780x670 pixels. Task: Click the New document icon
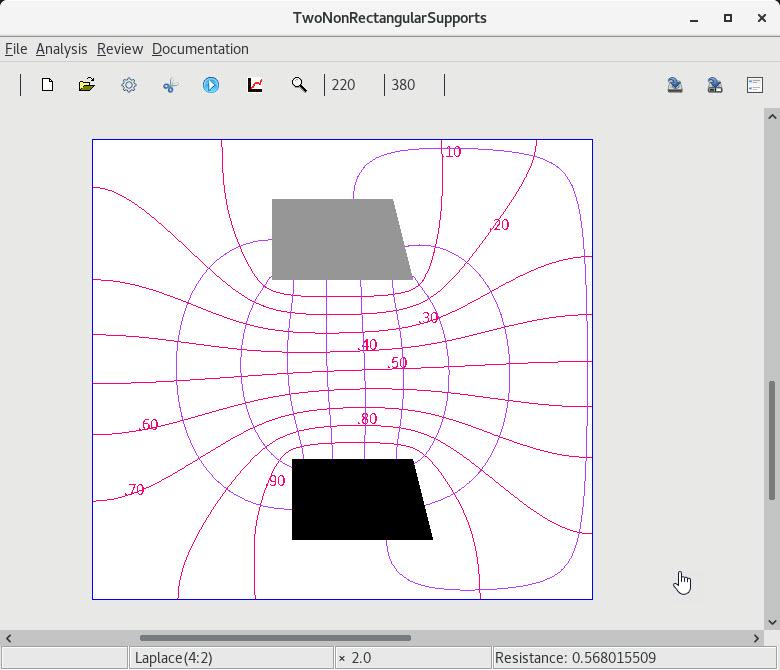(47, 85)
